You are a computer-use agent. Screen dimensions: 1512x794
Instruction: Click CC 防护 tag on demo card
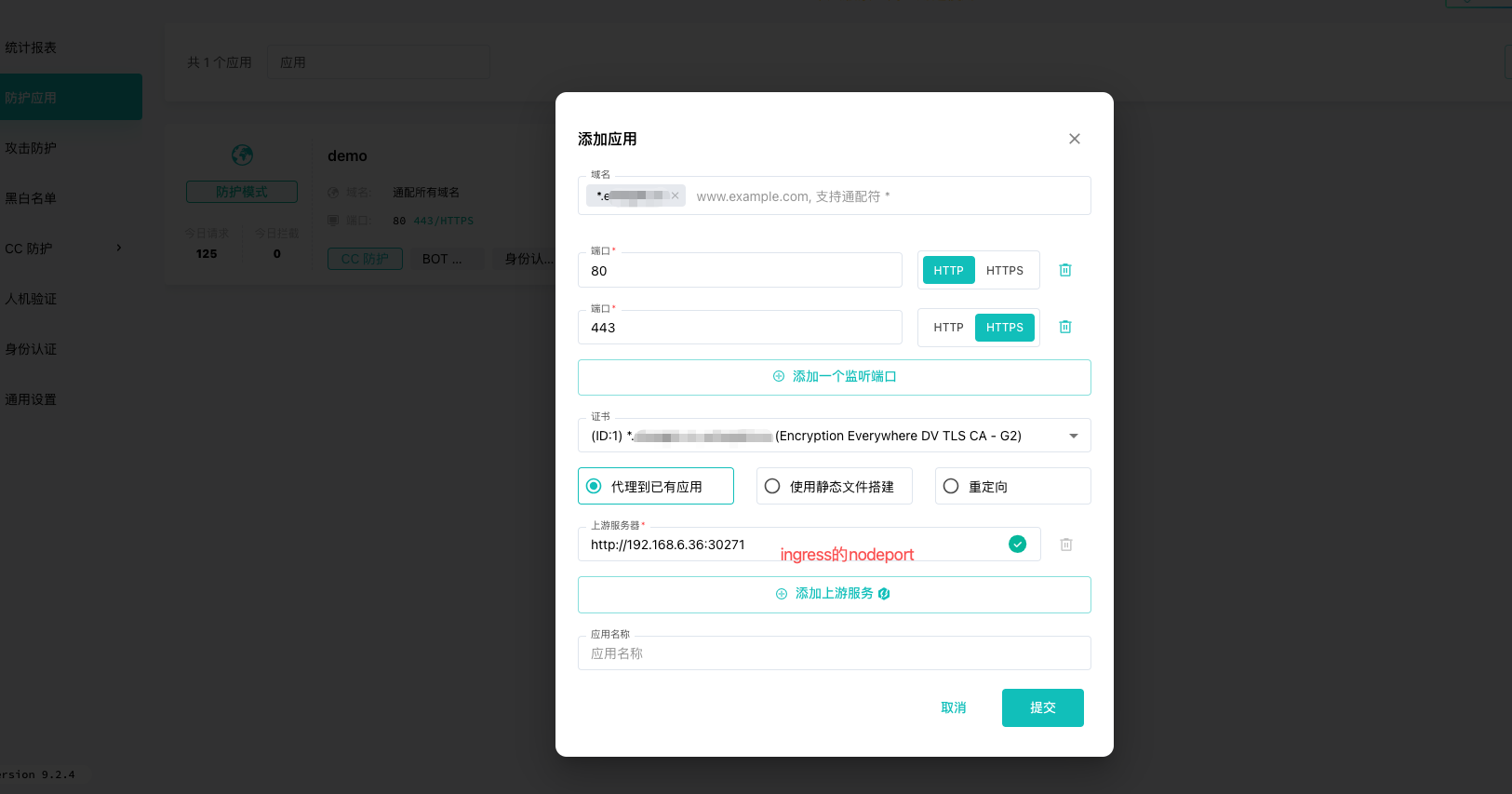[x=365, y=259]
